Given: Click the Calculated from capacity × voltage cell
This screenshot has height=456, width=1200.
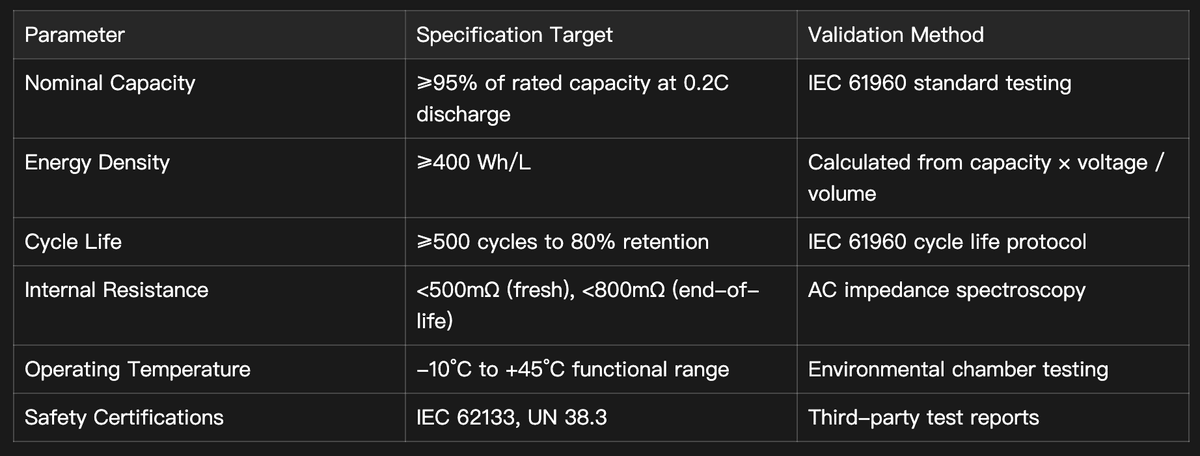Looking at the screenshot, I should (x=985, y=177).
